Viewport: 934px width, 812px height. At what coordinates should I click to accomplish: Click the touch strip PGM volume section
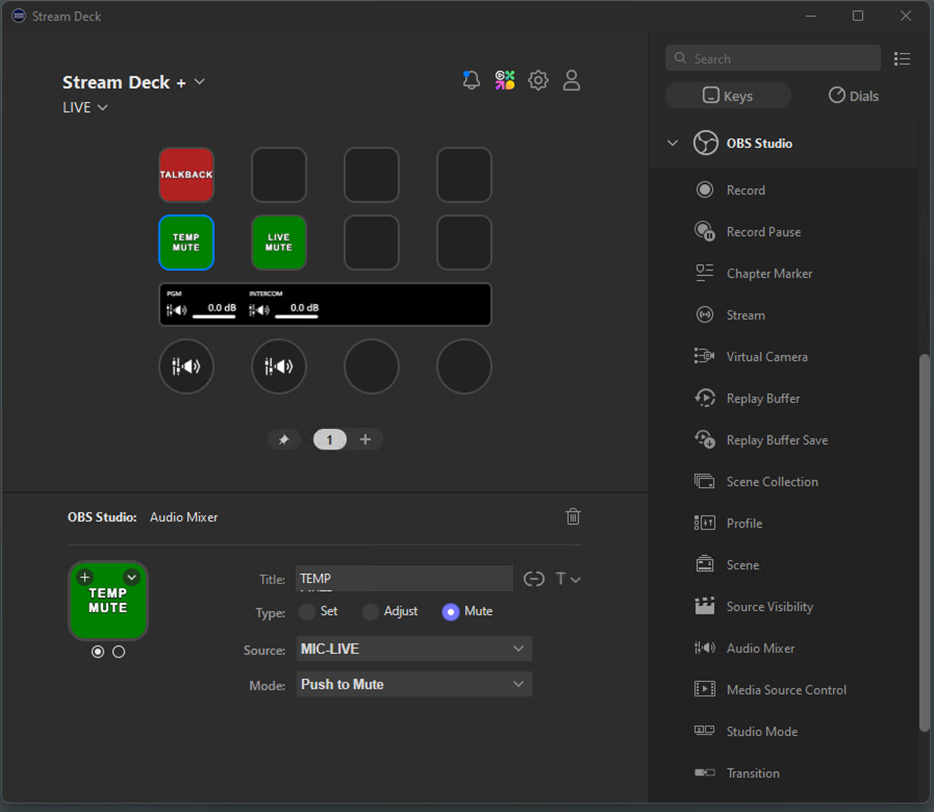203,304
